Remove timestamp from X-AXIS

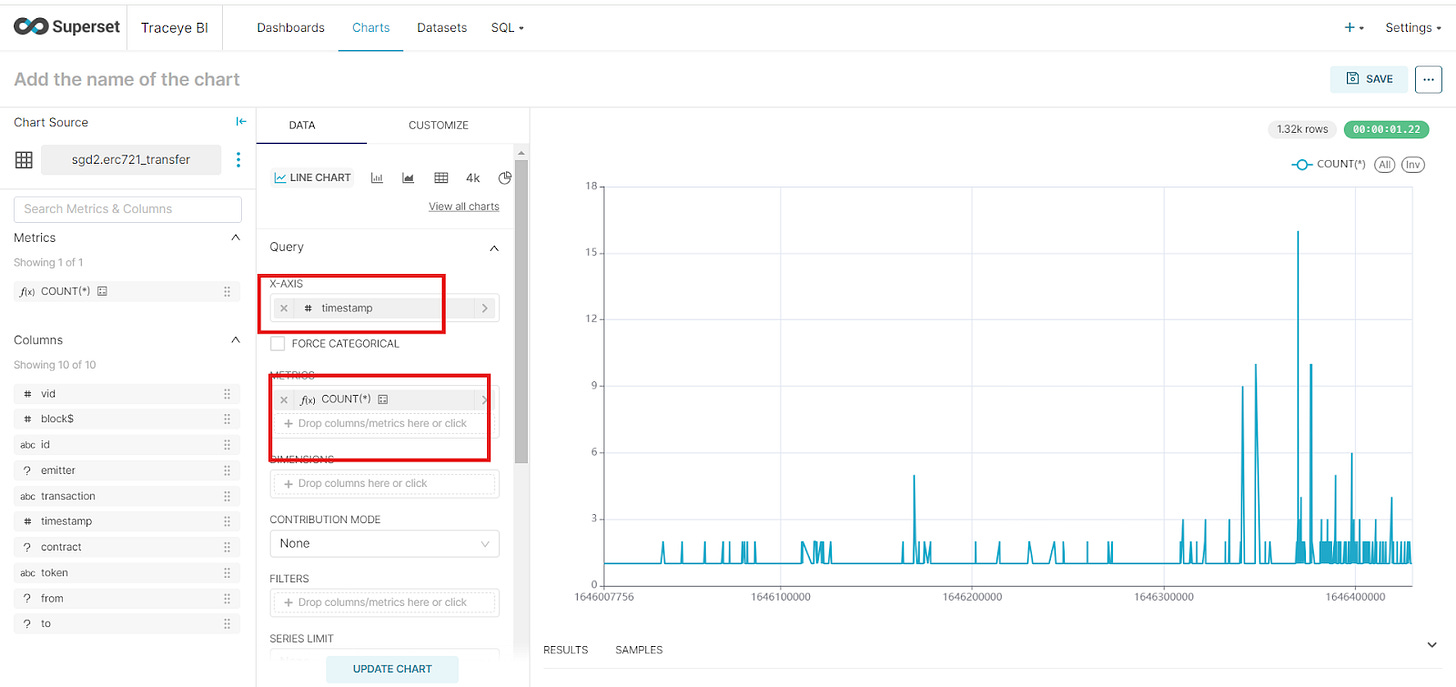pyautogui.click(x=284, y=308)
